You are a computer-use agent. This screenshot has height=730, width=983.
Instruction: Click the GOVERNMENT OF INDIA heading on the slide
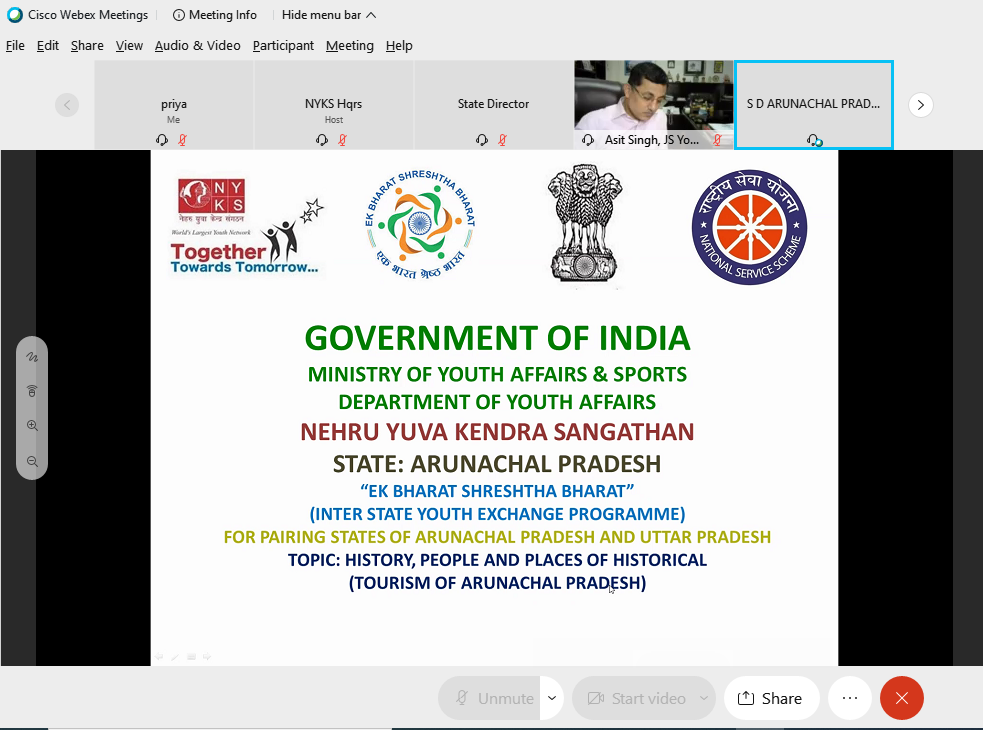pos(498,338)
